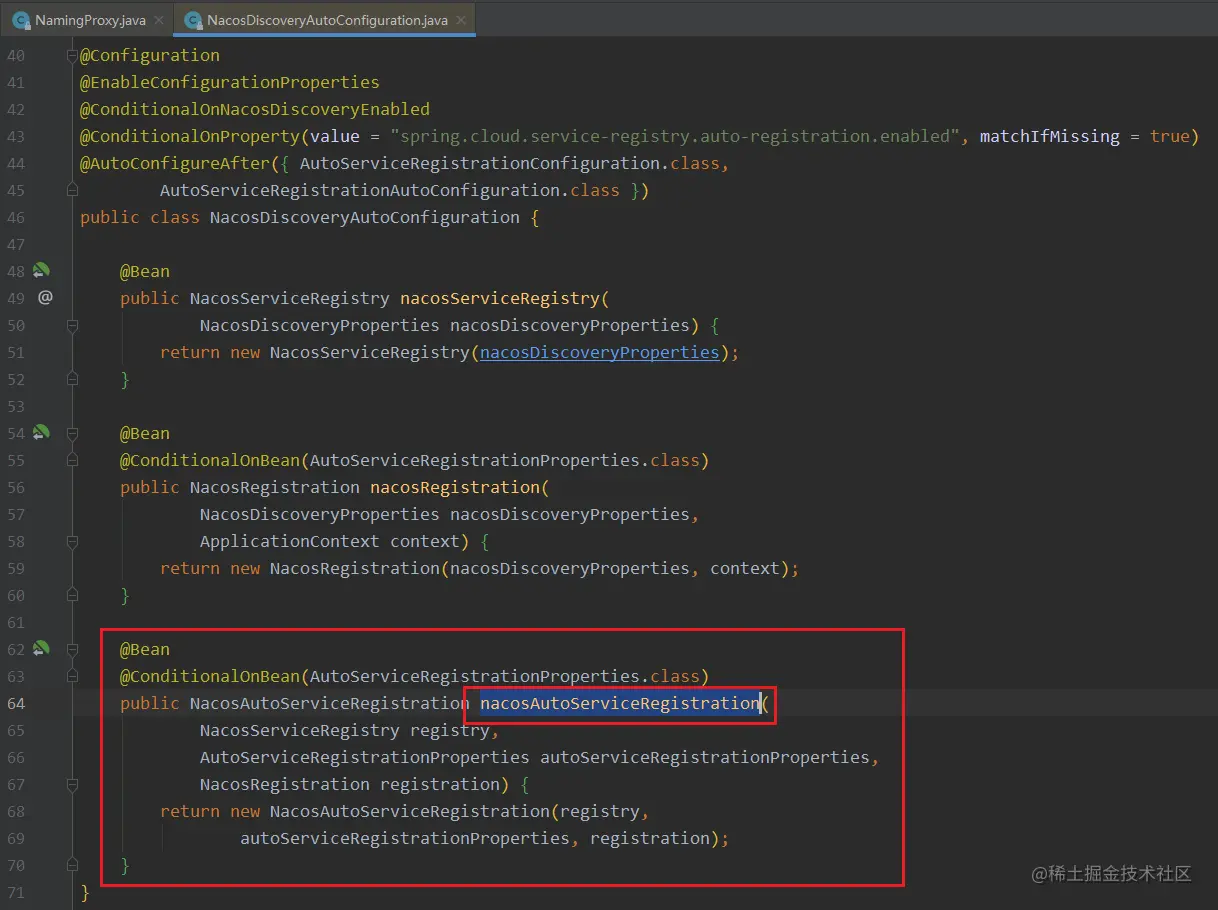
Task: Click AutoServiceRegistrationConfiguration.class on line 44
Action: [x=510, y=163]
